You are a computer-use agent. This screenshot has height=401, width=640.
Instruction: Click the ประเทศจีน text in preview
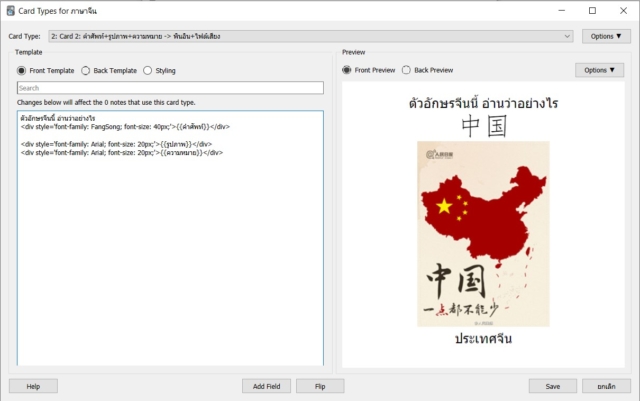[x=483, y=339]
